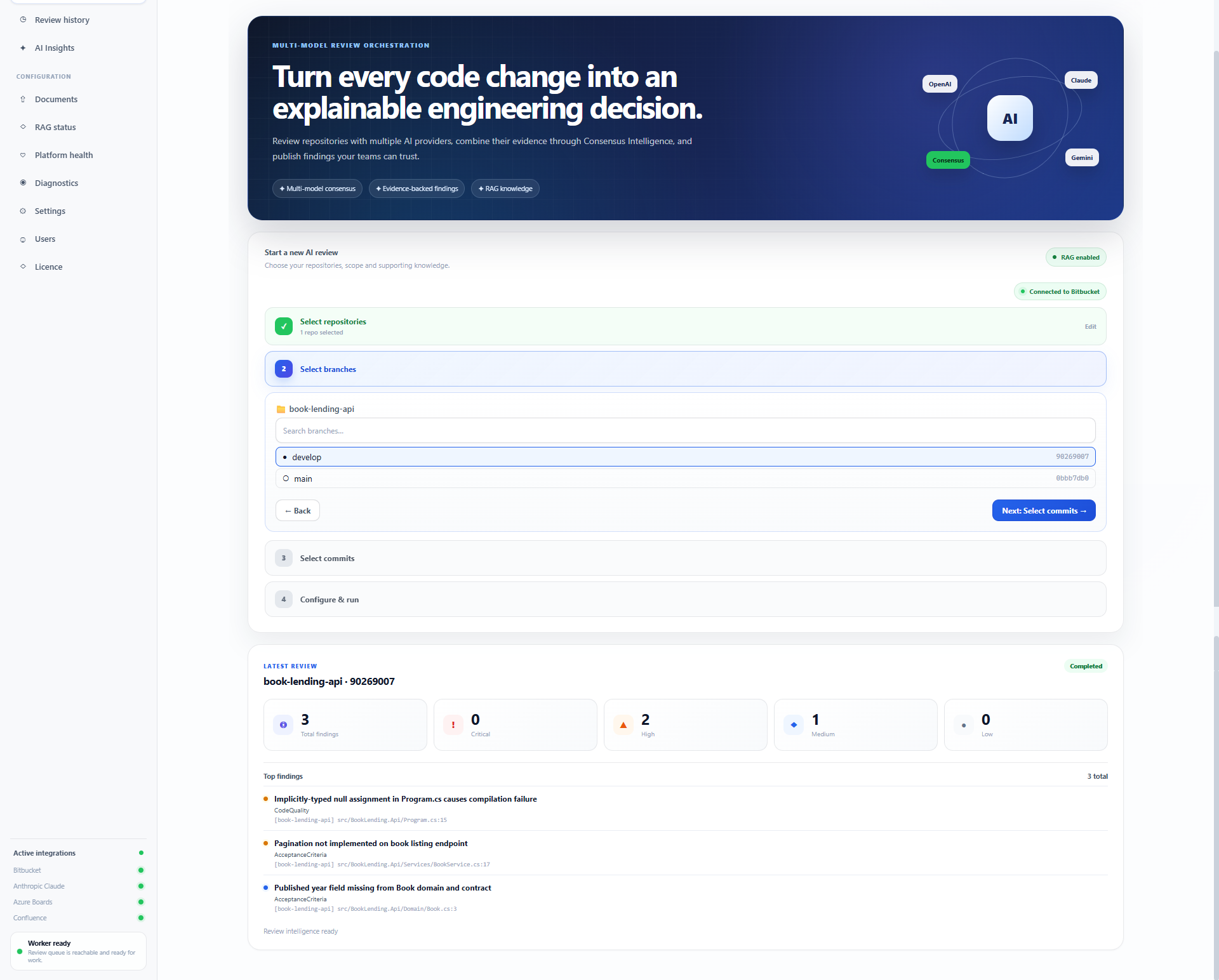
Task: Click the Bitbucket integration status dot
Action: click(141, 870)
